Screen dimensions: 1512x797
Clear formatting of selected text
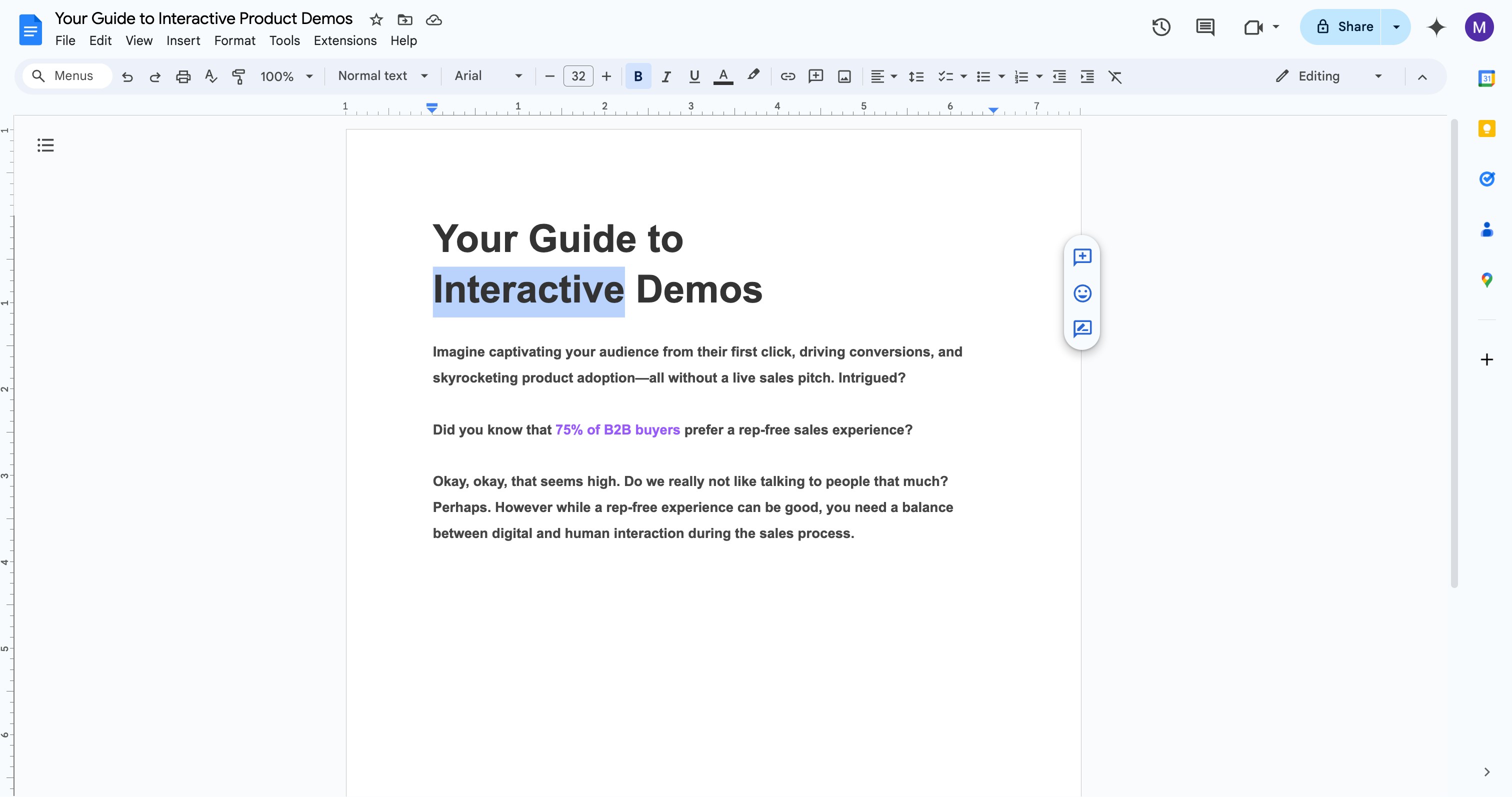(1115, 76)
